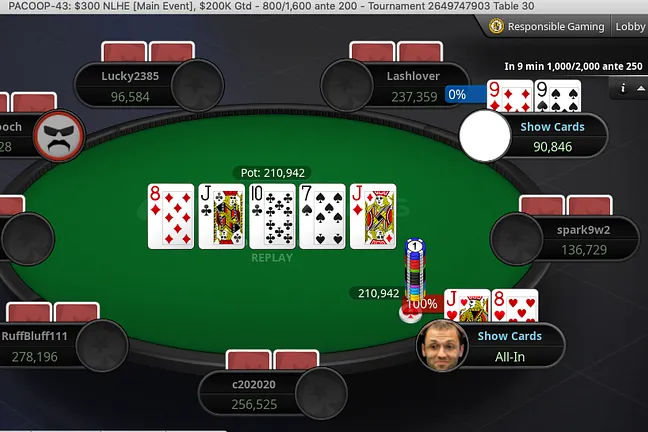Click the Jack of diamonds river card
Viewport: 648px width, 432px height.
373,217
